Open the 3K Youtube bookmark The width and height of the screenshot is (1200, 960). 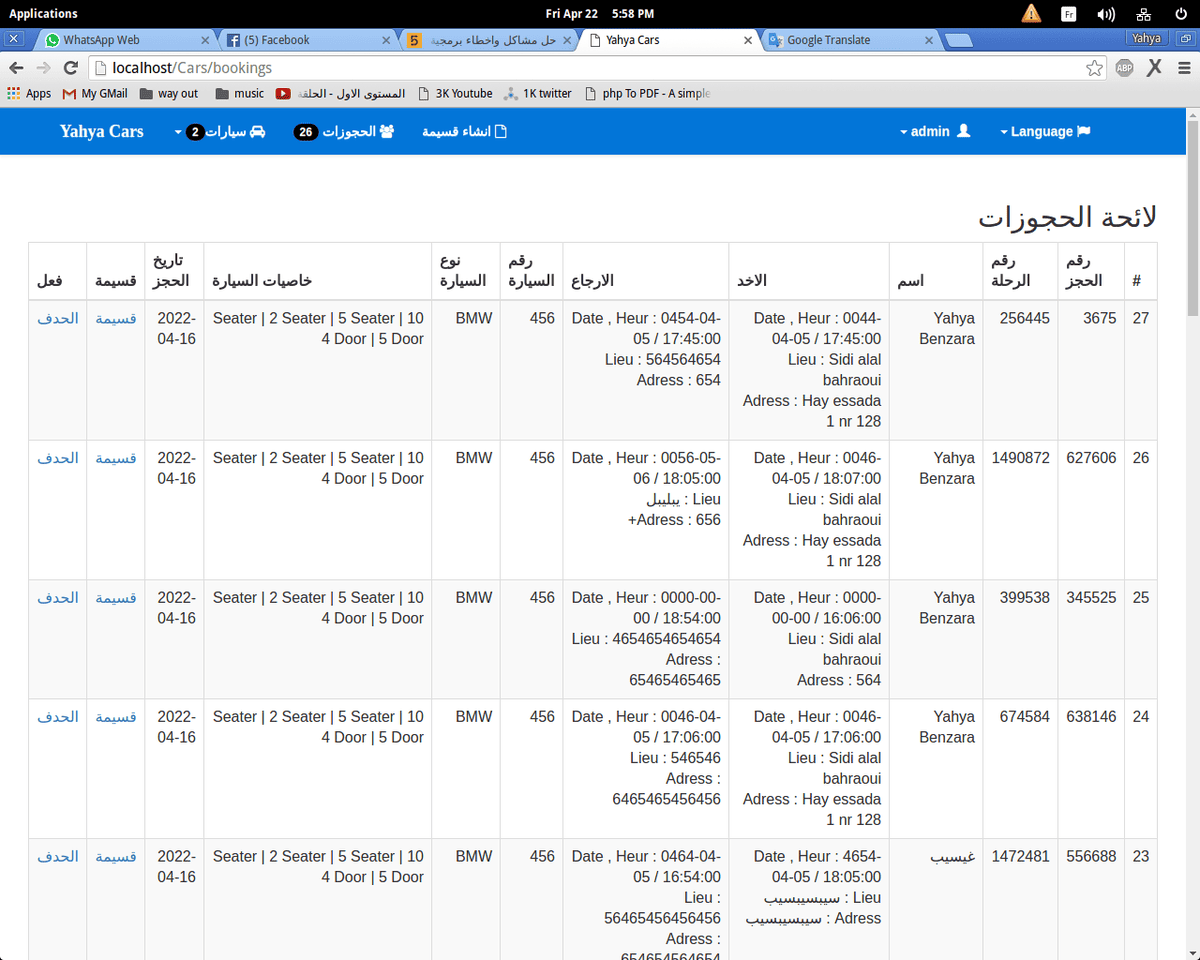[x=455, y=93]
